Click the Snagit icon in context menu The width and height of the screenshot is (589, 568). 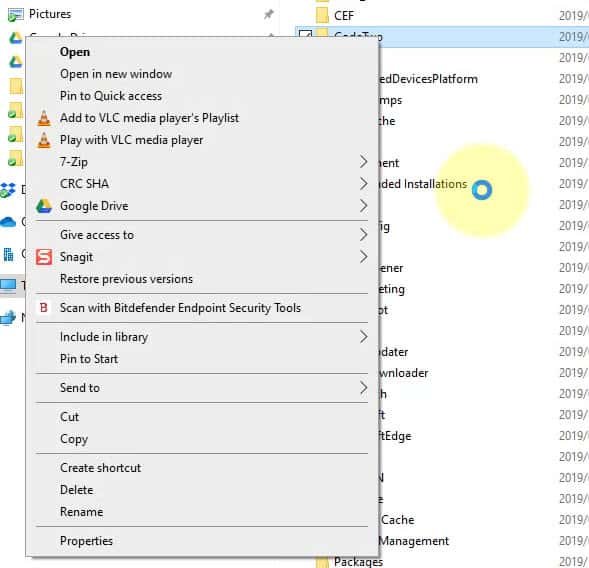coord(44,257)
